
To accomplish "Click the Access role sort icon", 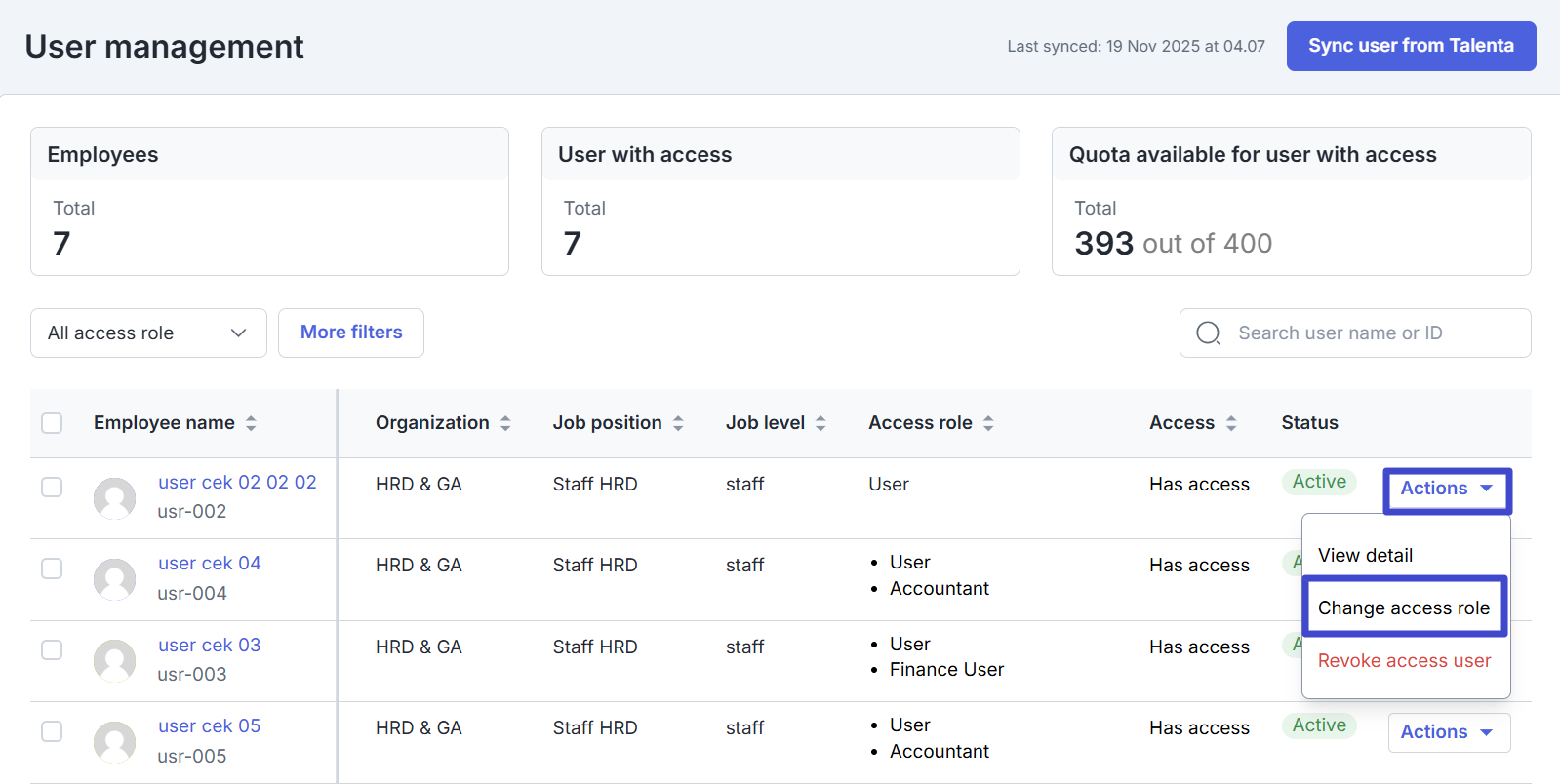I will [x=988, y=423].
